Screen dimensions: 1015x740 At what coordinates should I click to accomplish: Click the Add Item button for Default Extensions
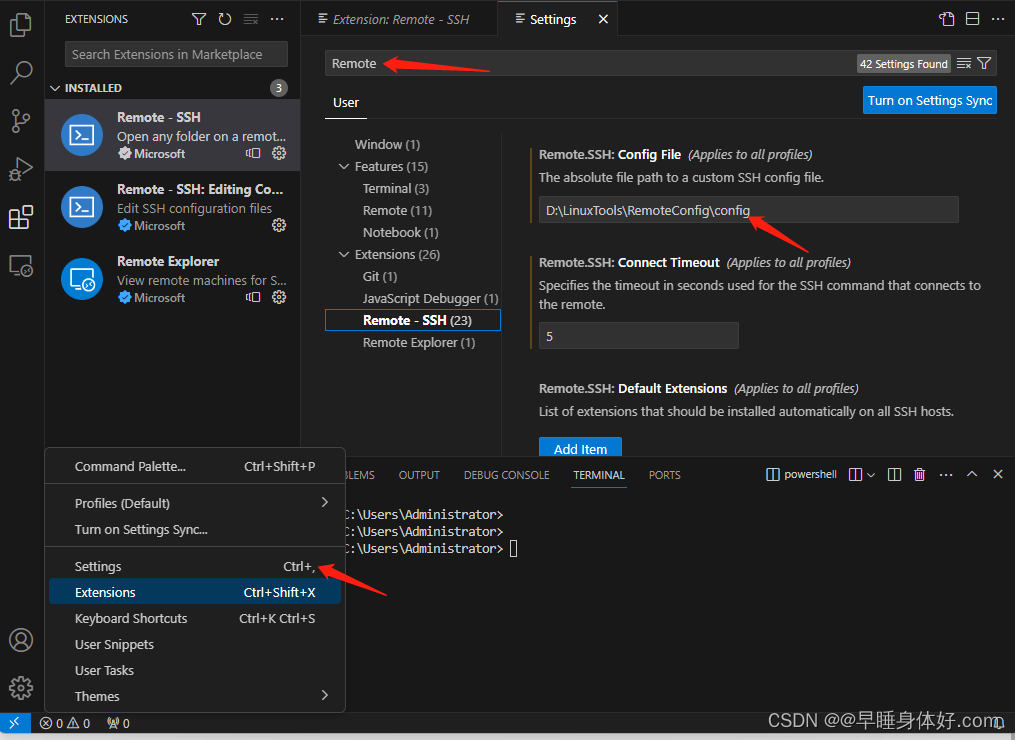click(580, 449)
